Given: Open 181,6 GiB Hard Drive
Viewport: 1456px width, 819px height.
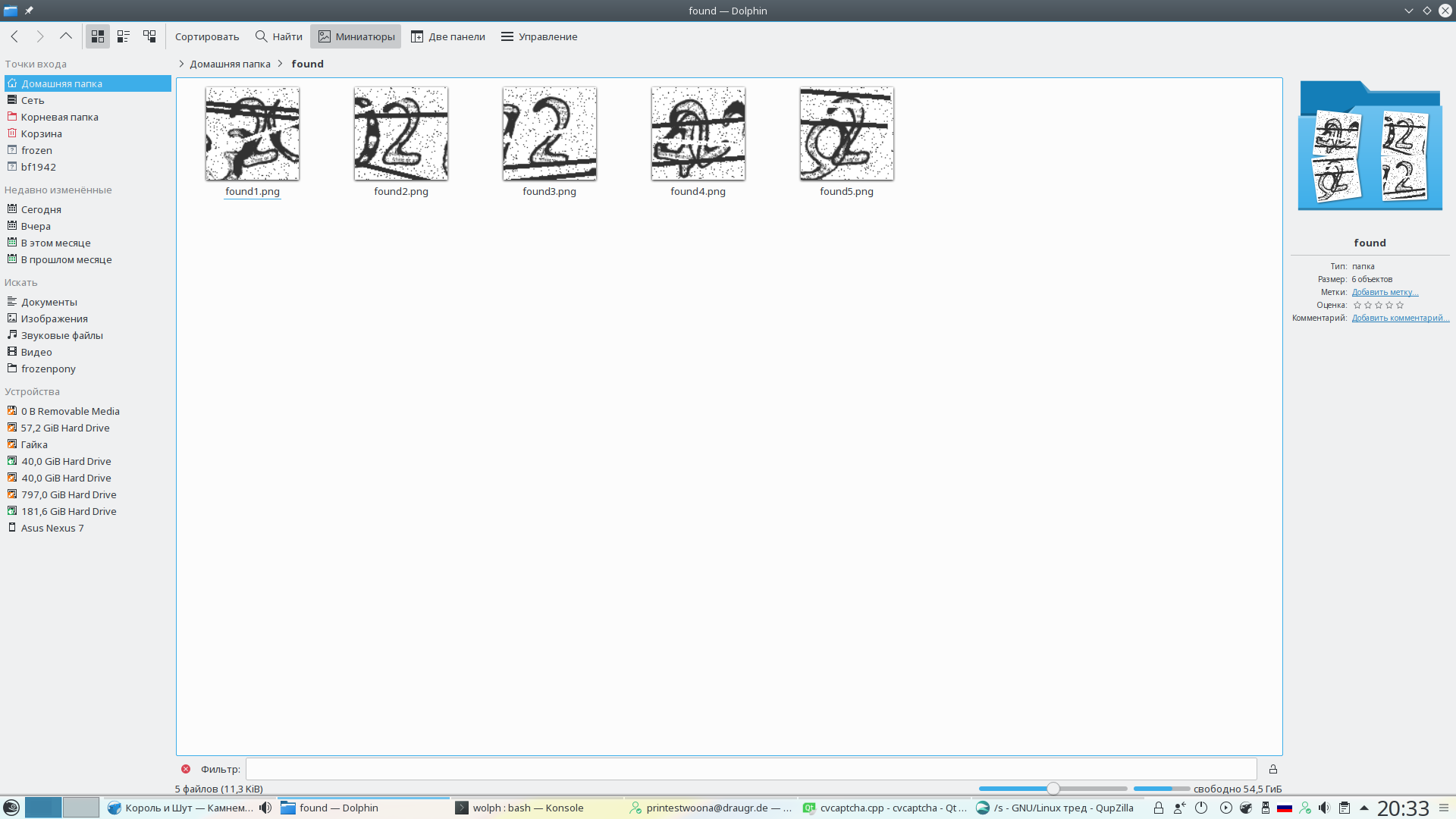Looking at the screenshot, I should click(x=88, y=511).
